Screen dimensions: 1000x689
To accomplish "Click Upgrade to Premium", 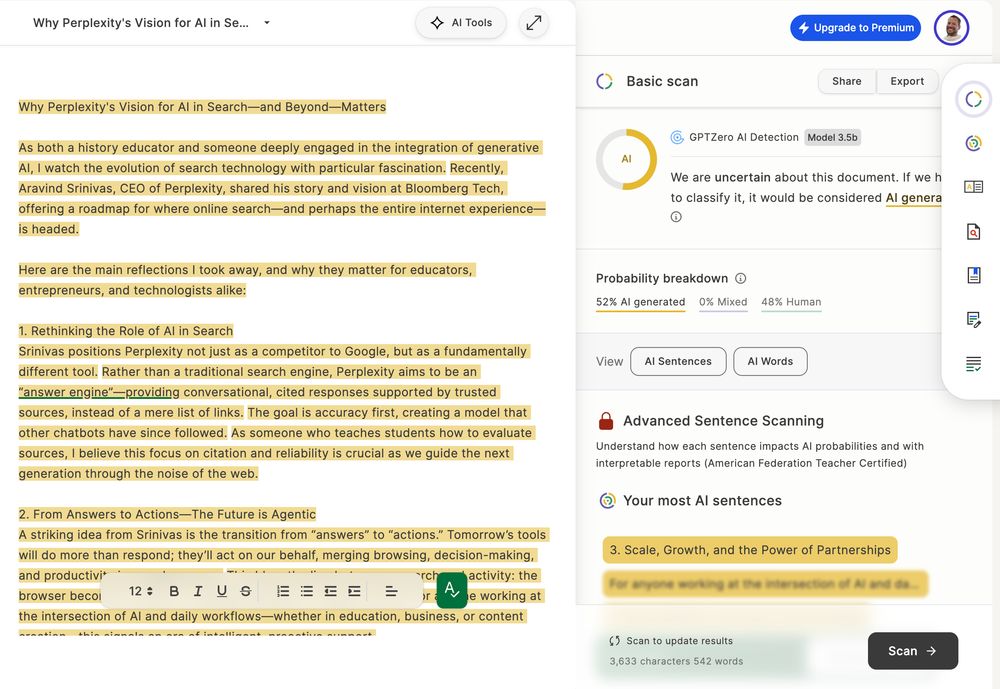I will [855, 27].
